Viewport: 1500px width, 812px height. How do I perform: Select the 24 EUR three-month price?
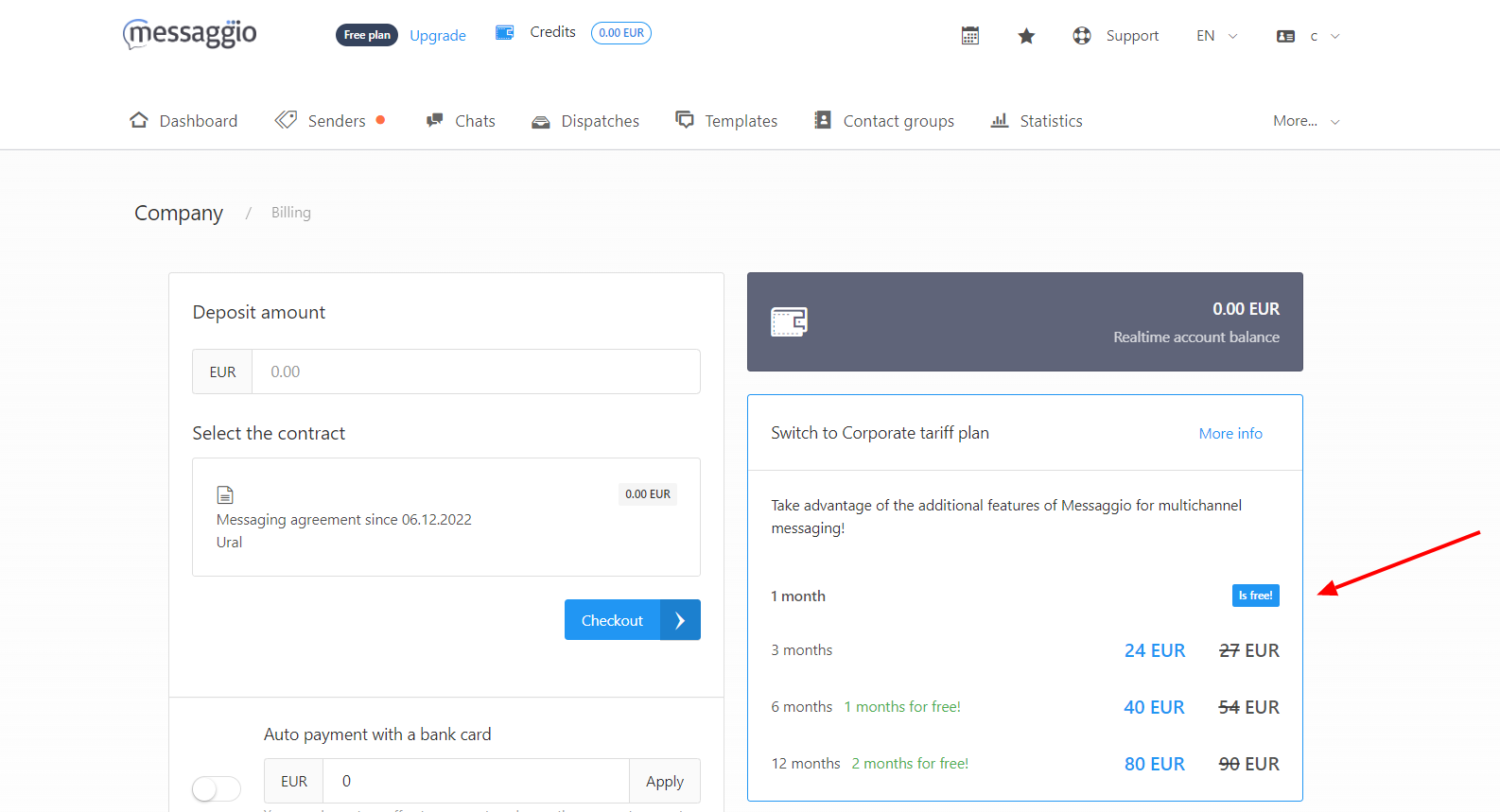coord(1155,650)
